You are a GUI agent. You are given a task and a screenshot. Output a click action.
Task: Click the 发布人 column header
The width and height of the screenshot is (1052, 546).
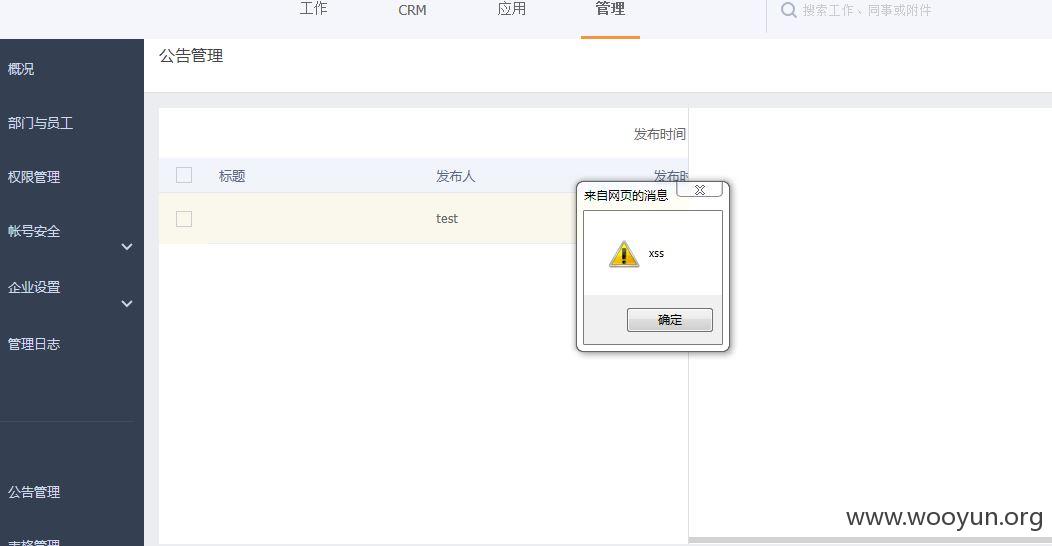456,176
